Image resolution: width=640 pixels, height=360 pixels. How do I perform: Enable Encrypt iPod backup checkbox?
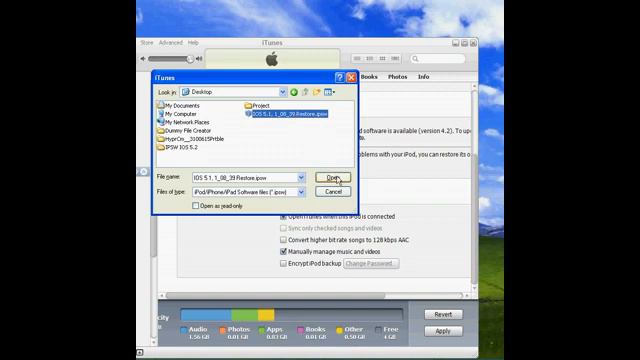pyautogui.click(x=283, y=263)
